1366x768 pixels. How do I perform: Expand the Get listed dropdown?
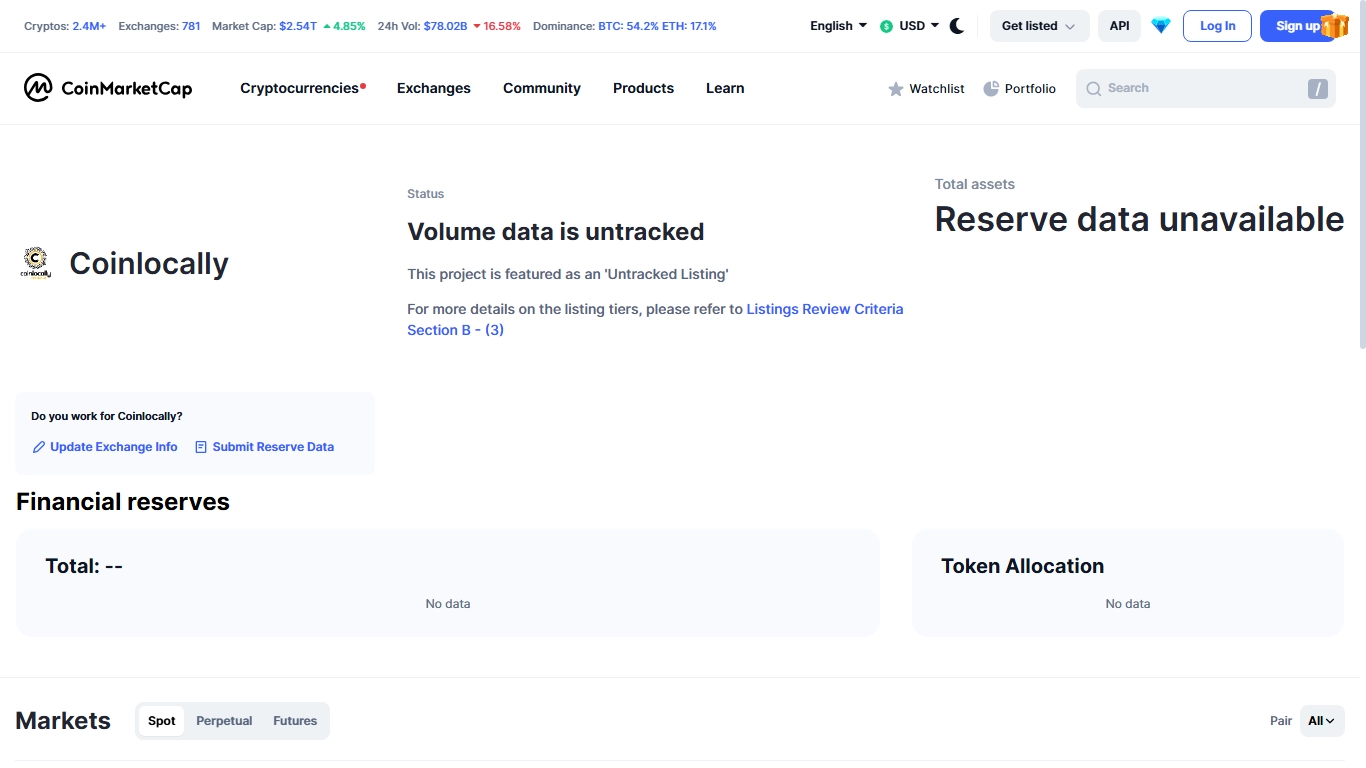pos(1039,26)
